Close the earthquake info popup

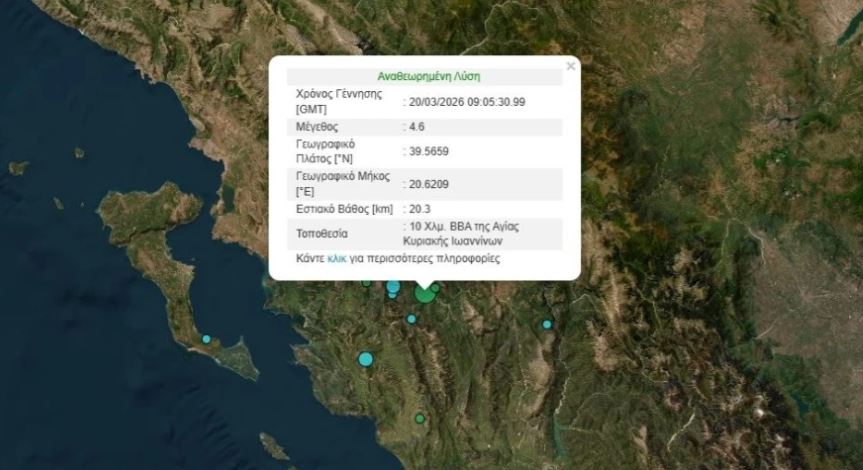click(x=571, y=67)
